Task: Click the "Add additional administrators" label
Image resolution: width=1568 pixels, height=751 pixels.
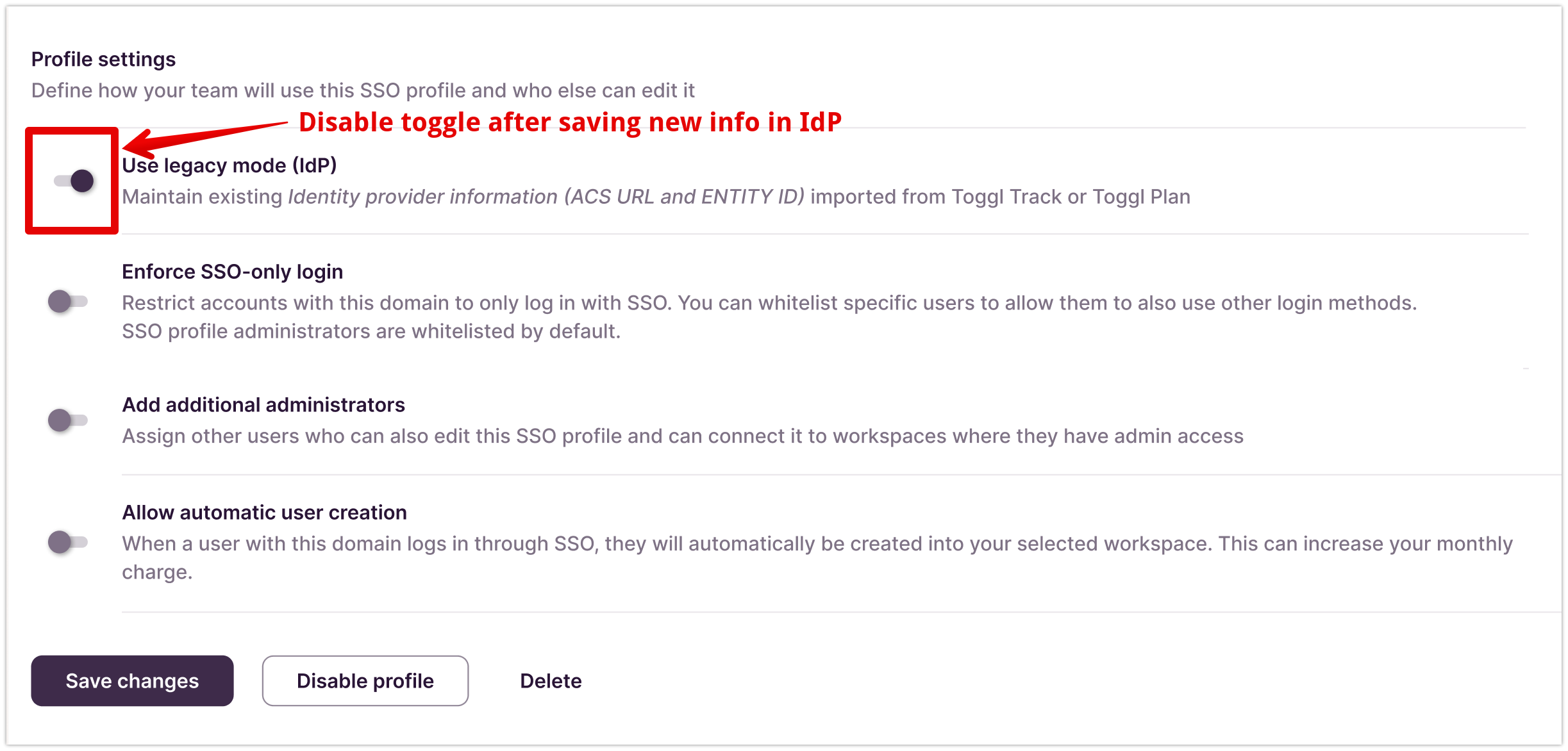Action: coord(263,405)
